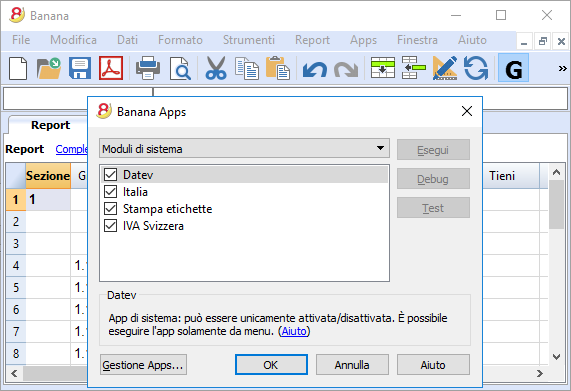Uncheck the IVA Svizzera checkbox
Viewport: 571px width, 391px height.
(110, 226)
